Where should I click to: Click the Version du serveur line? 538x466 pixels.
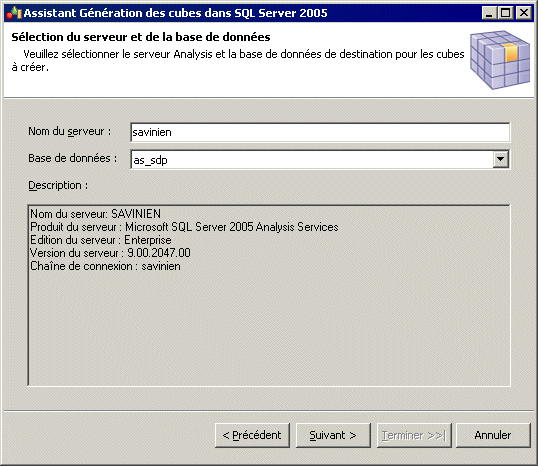110,253
